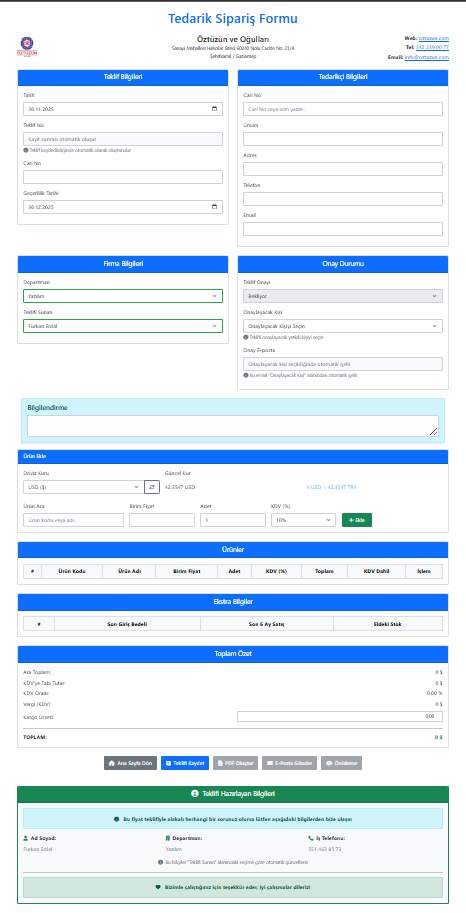Click the info icon in the blue contact notice
This screenshot has height=913, width=466.
117,819
